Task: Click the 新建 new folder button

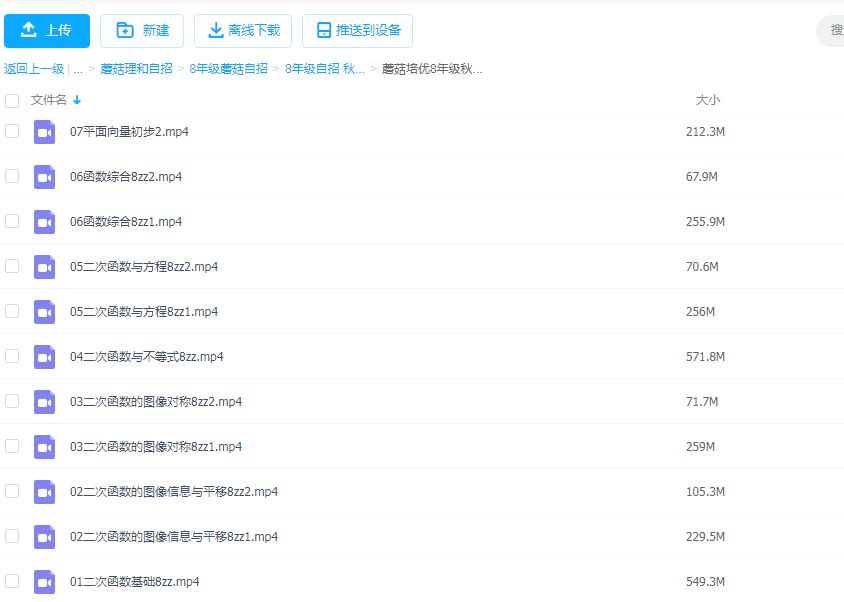Action: (x=142, y=31)
